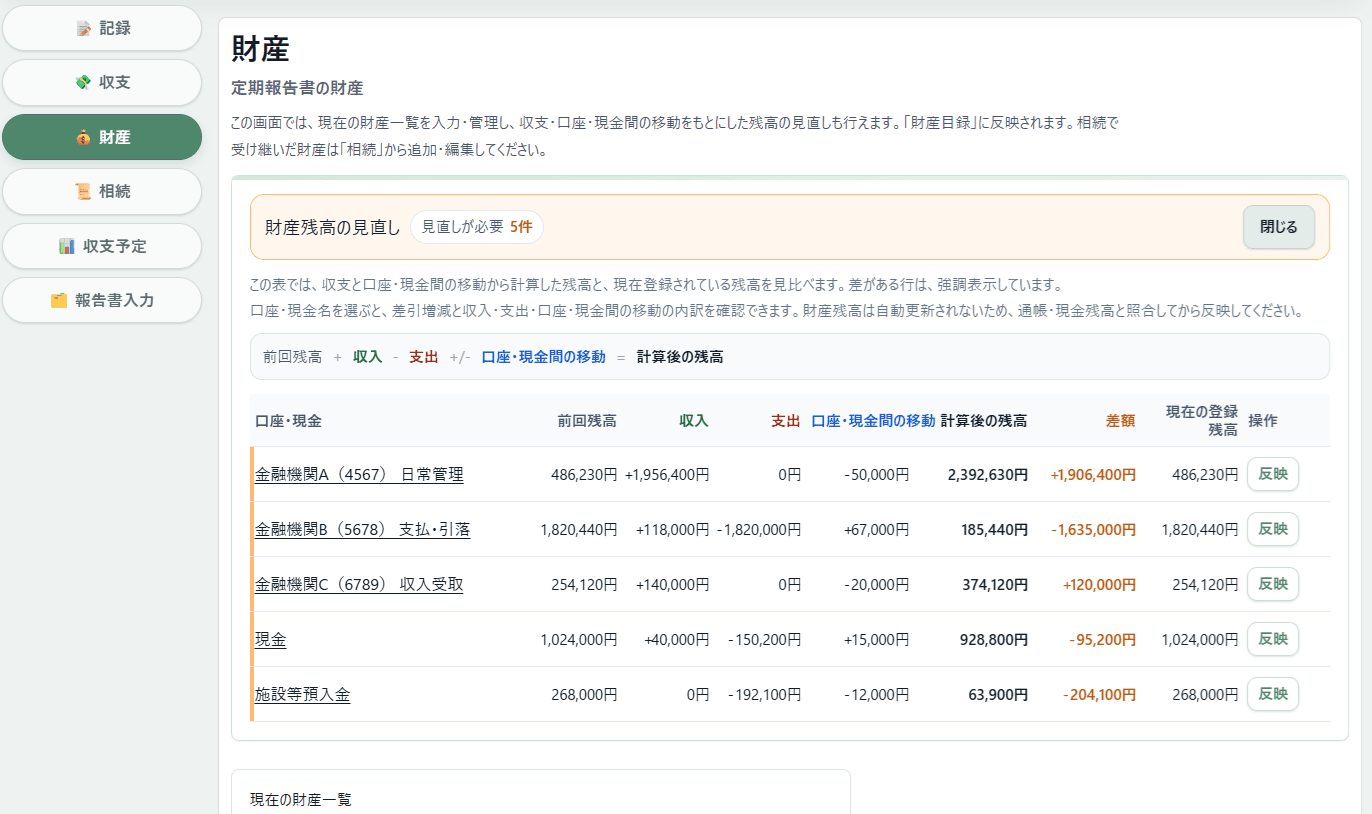Click the money bag icon beside 財産

pyautogui.click(x=84, y=138)
